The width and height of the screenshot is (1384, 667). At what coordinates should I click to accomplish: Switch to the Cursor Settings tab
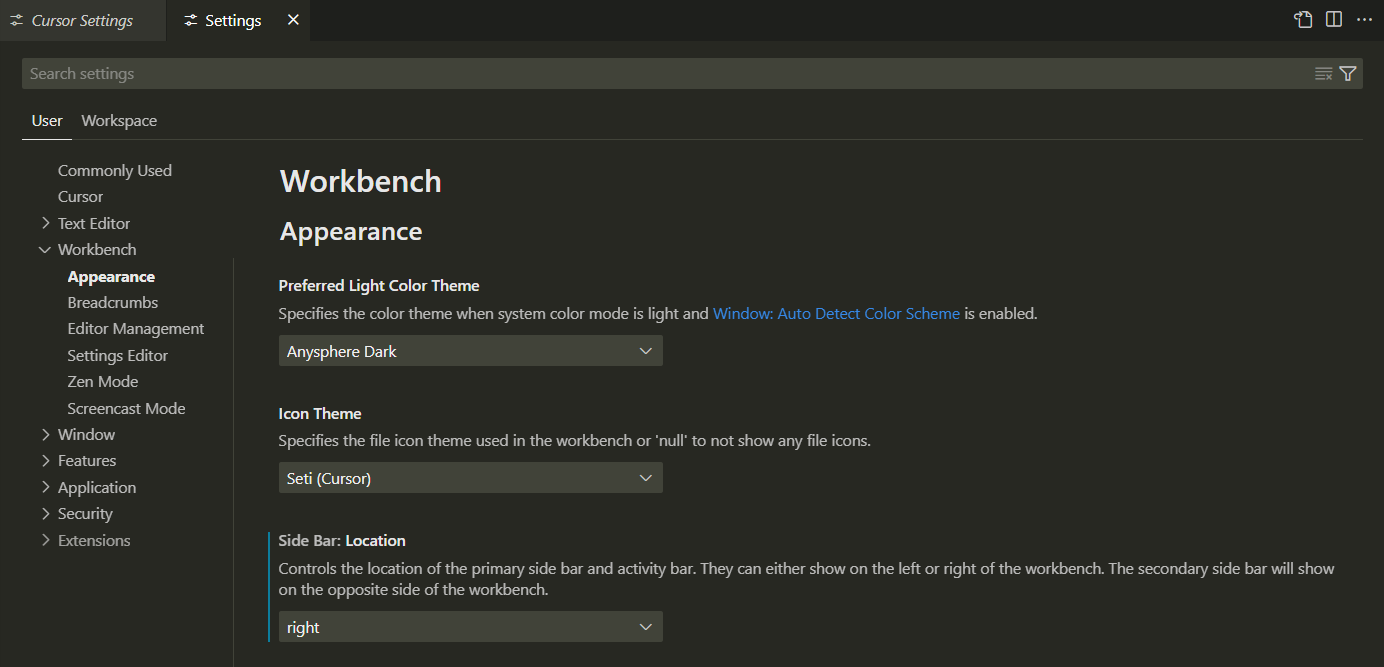[x=82, y=21]
